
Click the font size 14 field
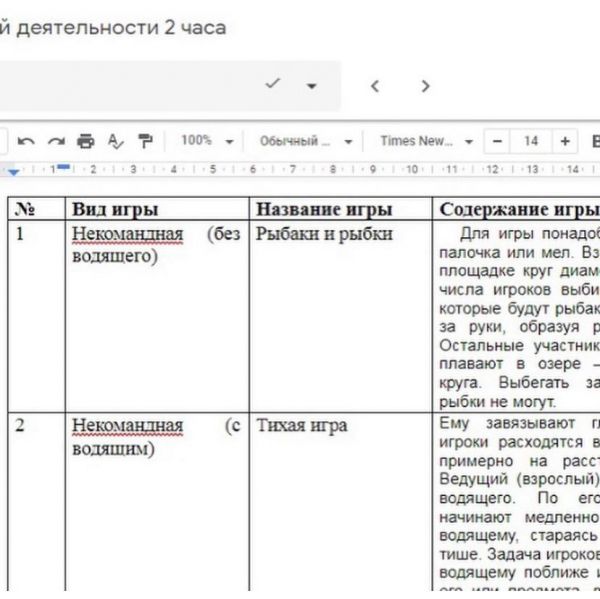click(x=531, y=141)
